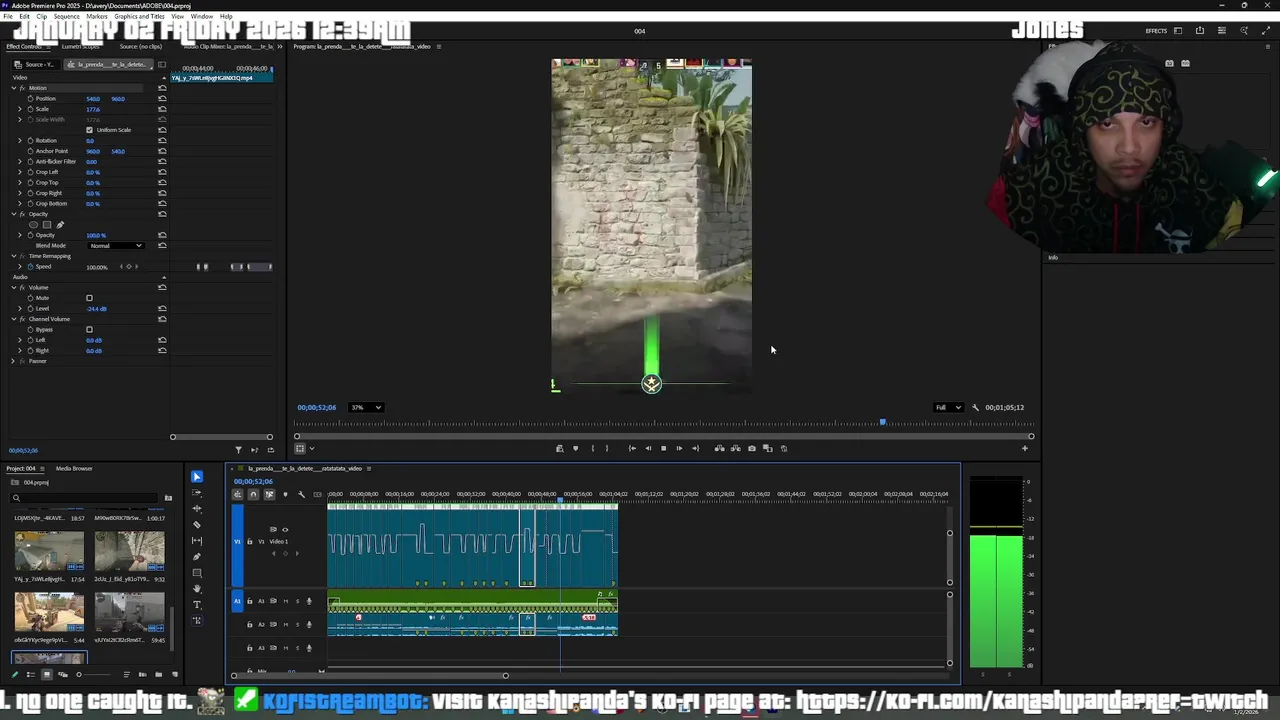Expand the Crop Left property
The image size is (1280, 720).
[19, 172]
